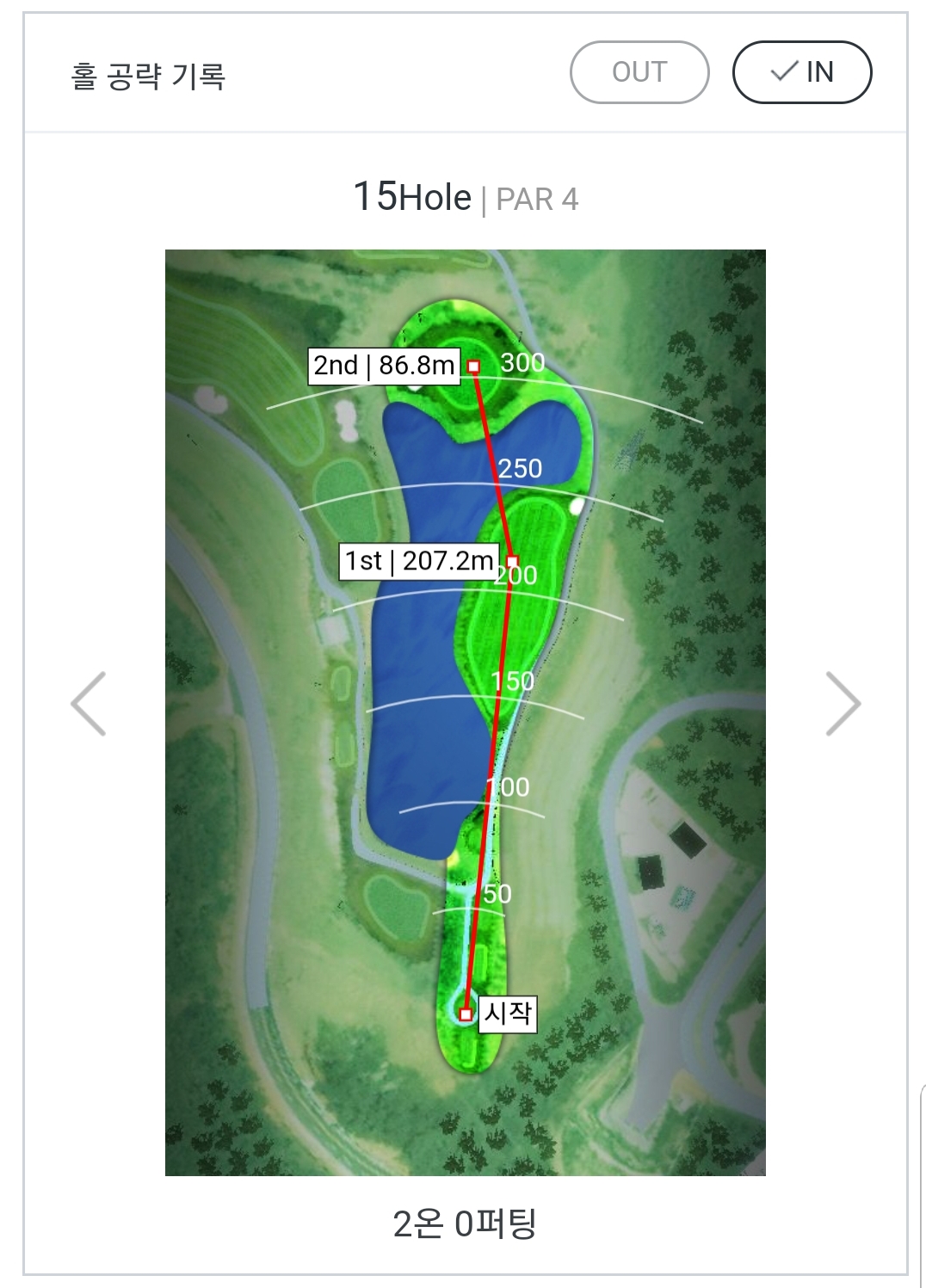Screen dimensions: 926x1288
Task: Click the 15Hole PAR 4 title
Action: pyautogui.click(x=466, y=198)
